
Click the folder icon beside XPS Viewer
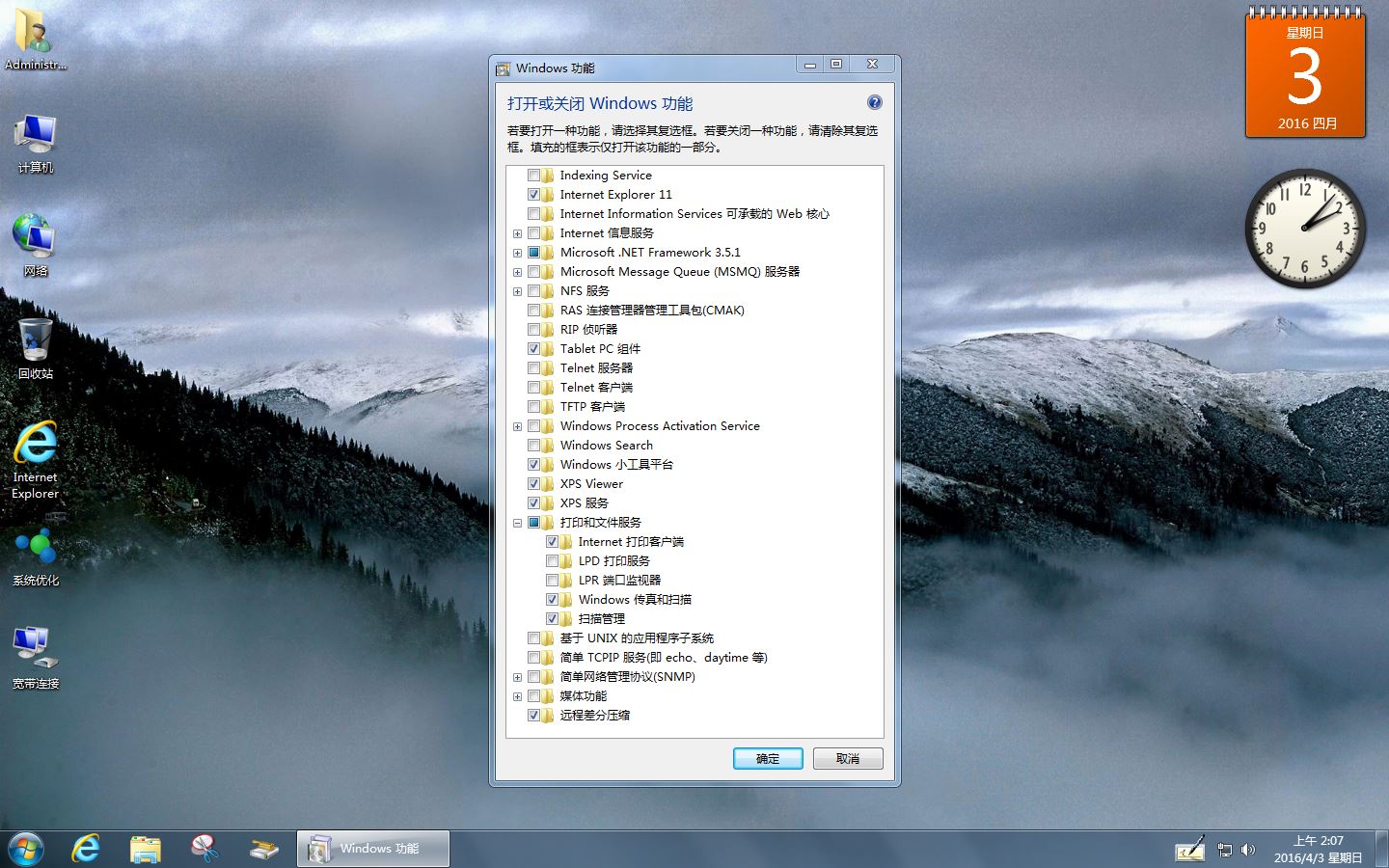pos(548,483)
